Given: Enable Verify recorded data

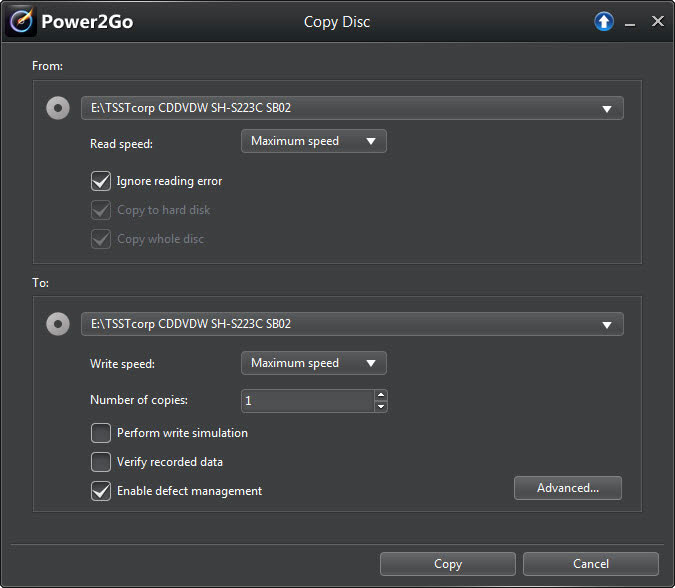Looking at the screenshot, I should coord(101,462).
